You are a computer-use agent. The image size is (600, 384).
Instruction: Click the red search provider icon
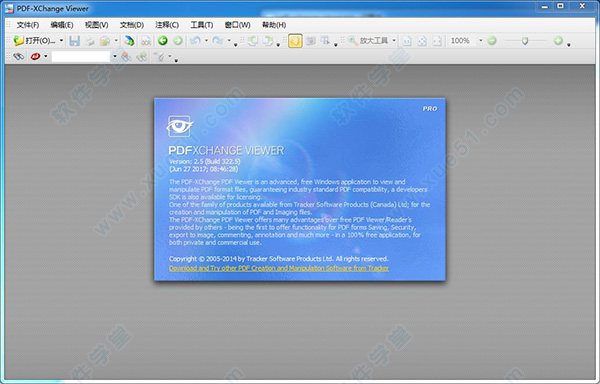(35, 57)
